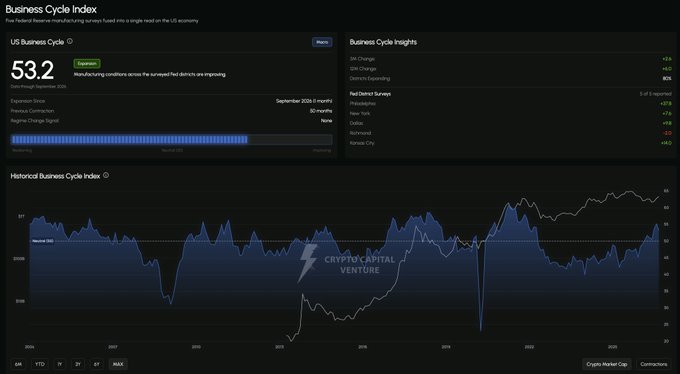Select the 1Y time range
This screenshot has width=680, height=374.
pyautogui.click(x=60, y=364)
